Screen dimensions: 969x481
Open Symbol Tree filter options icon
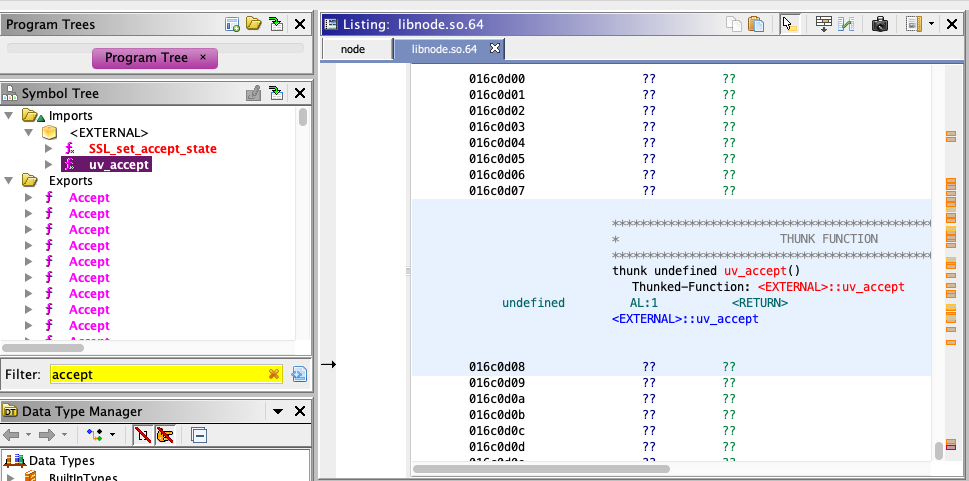[298, 374]
